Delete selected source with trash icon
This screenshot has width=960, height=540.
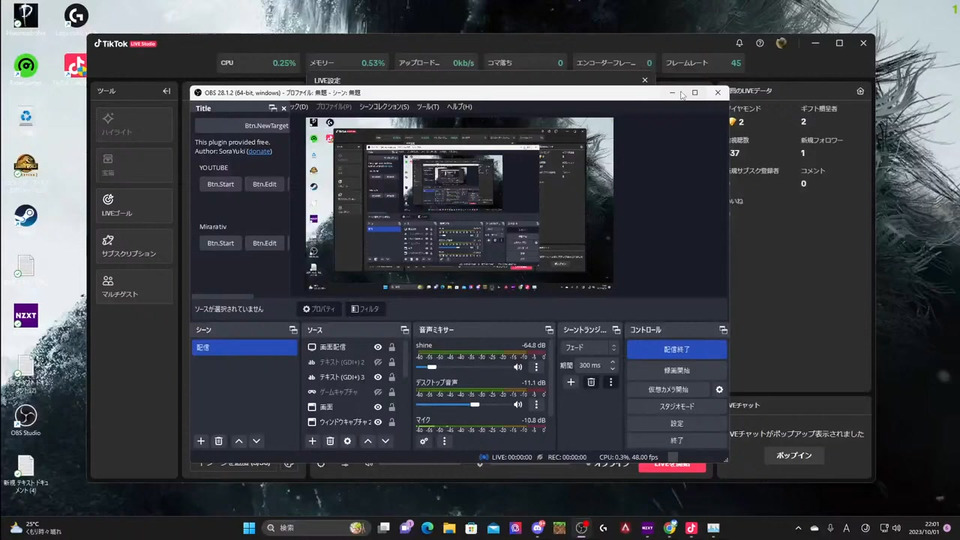(x=330, y=441)
